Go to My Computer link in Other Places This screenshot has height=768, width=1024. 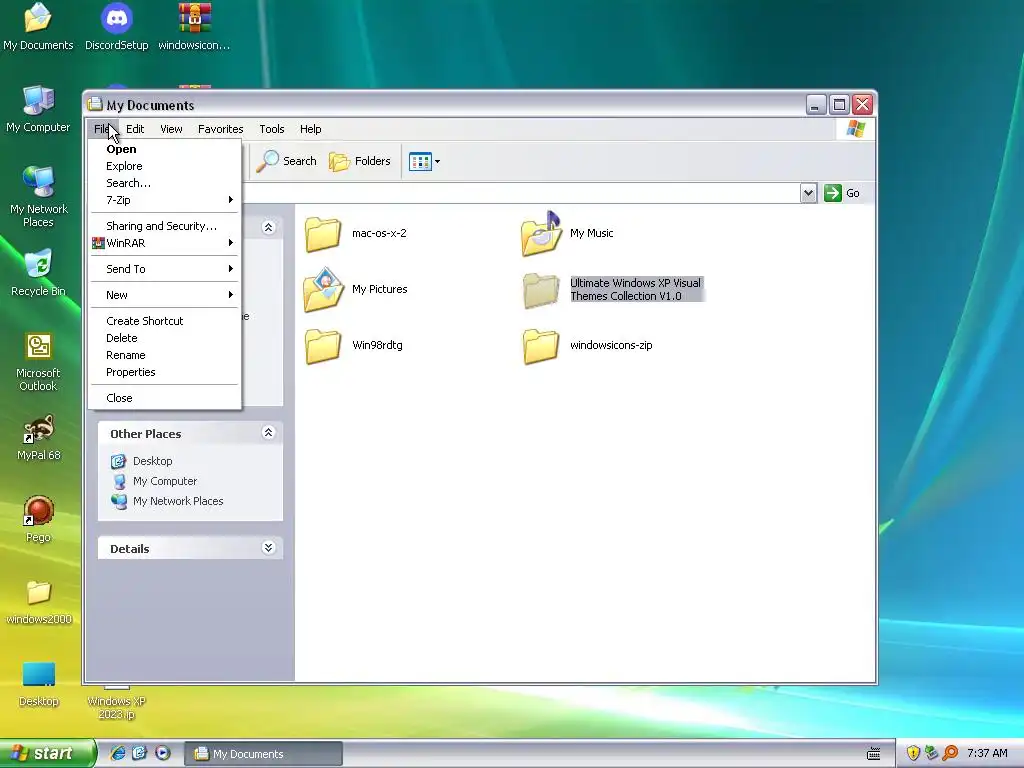165,481
